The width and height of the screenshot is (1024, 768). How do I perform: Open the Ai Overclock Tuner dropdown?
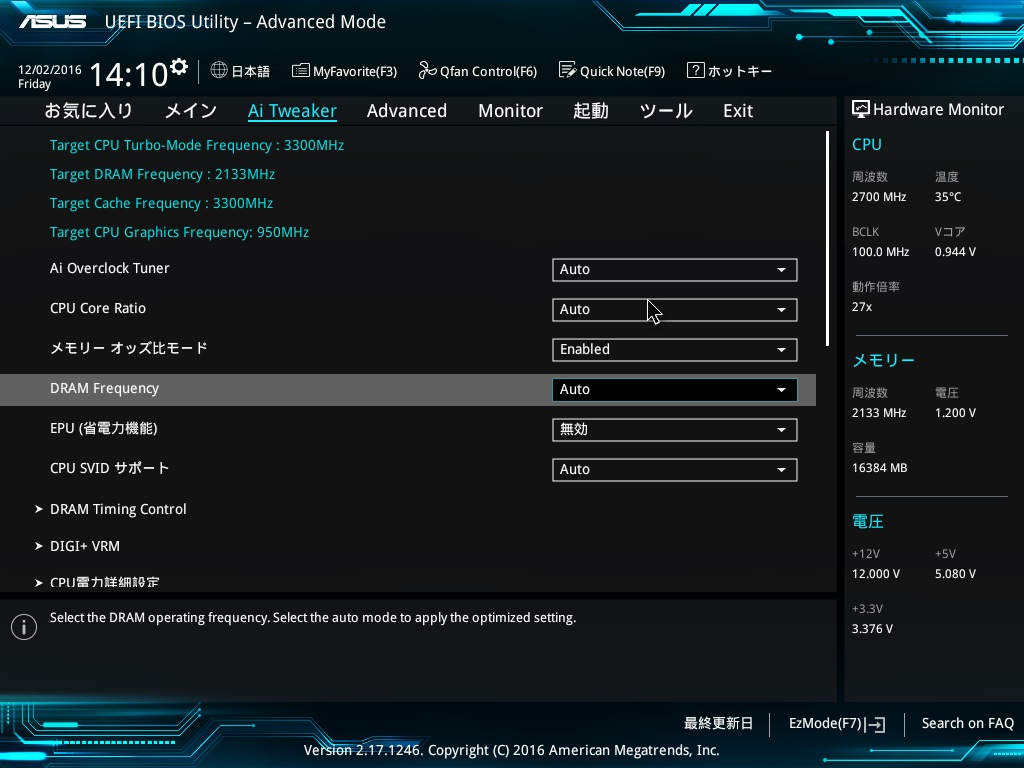(675, 270)
